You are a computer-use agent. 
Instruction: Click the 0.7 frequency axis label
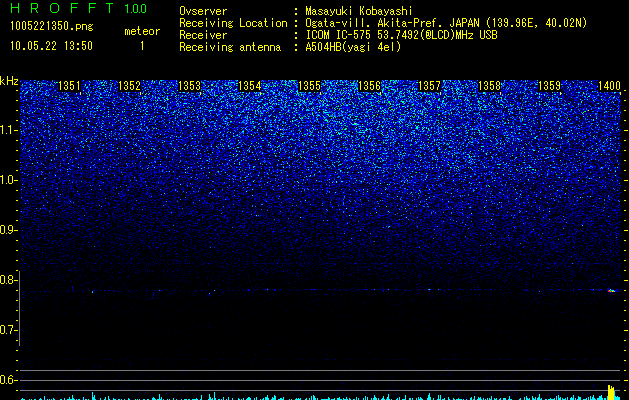8,330
